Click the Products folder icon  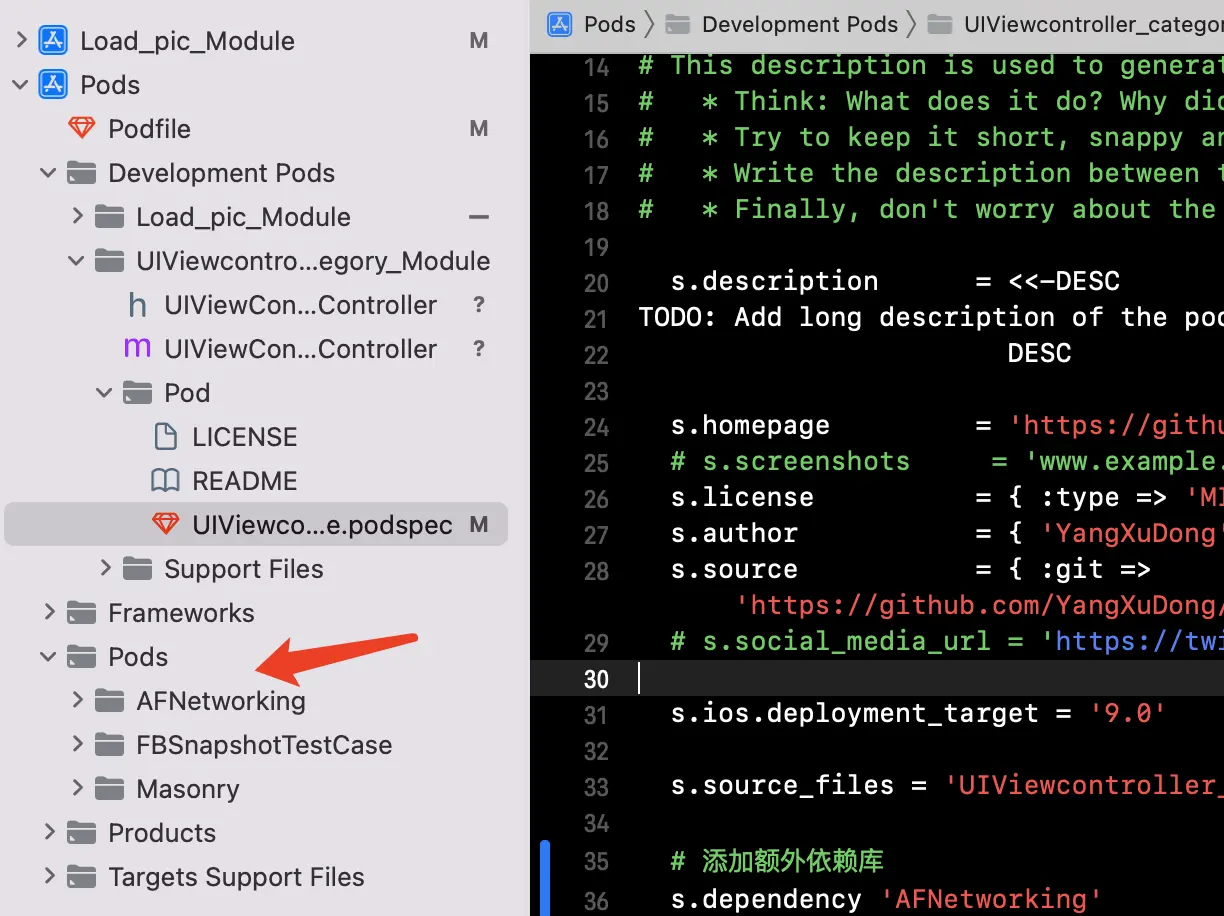click(81, 833)
